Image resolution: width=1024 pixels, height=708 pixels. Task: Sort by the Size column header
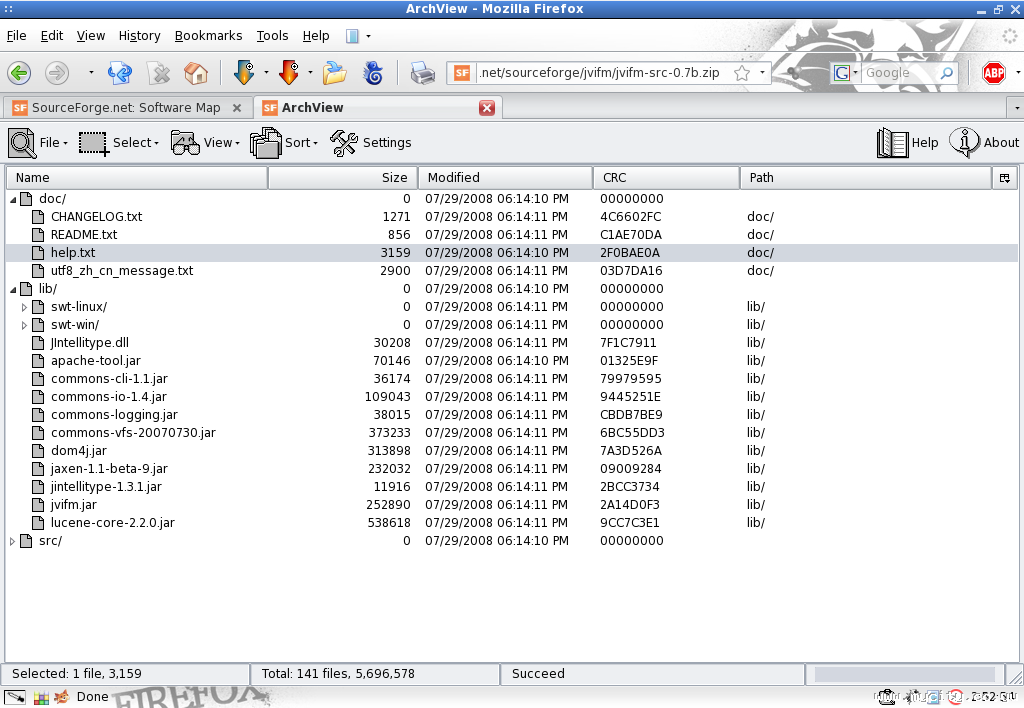[x=344, y=178]
